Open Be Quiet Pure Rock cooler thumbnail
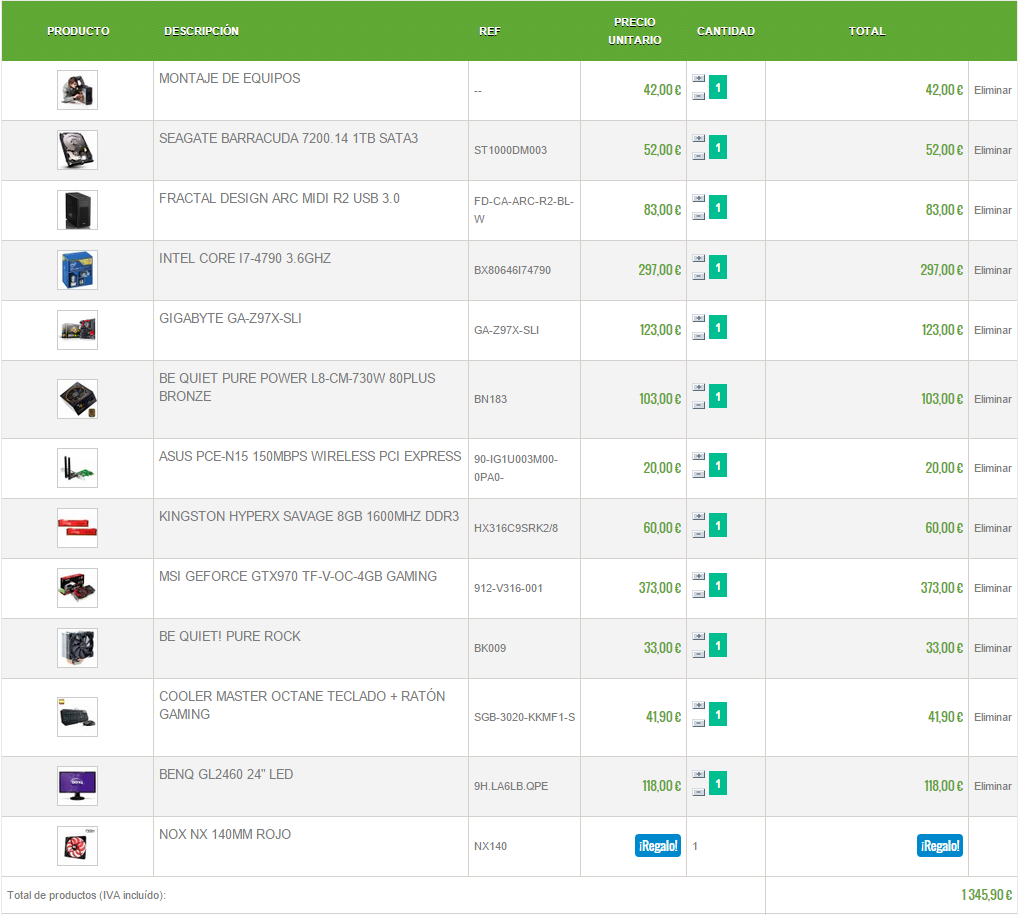 coord(77,648)
